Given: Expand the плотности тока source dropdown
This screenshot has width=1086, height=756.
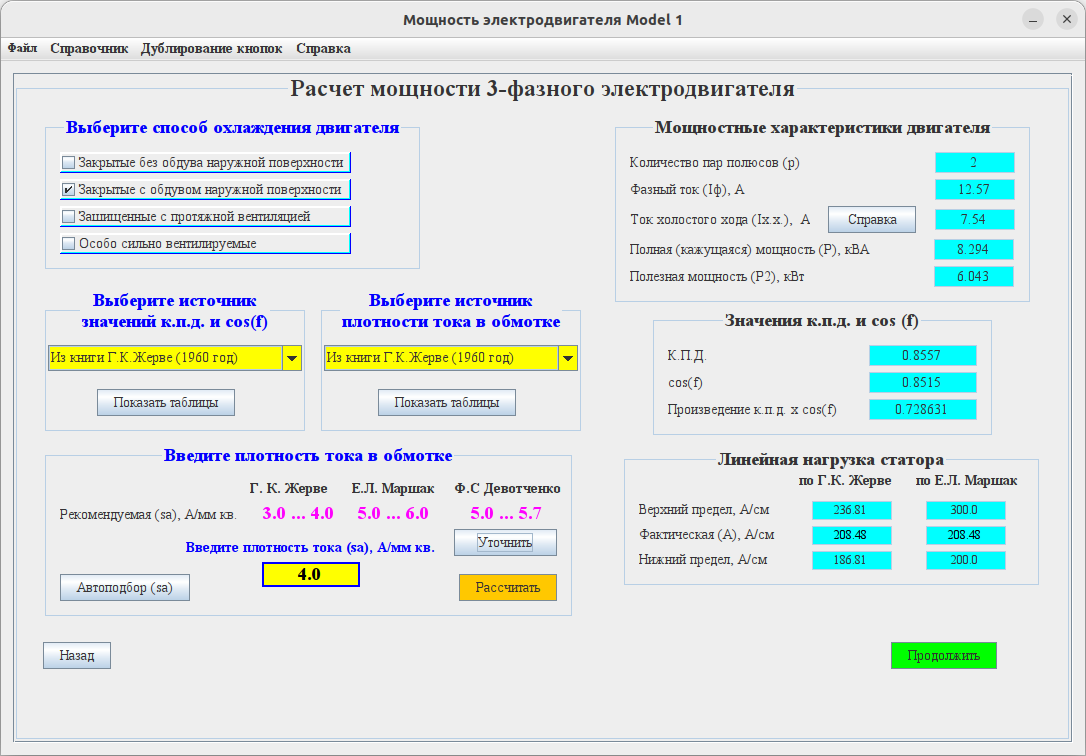Looking at the screenshot, I should [x=567, y=358].
